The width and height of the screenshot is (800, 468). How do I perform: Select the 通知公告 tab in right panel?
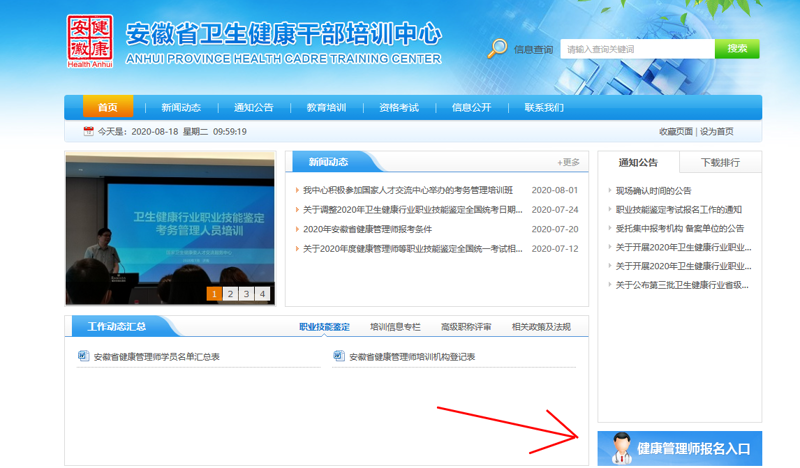pos(638,162)
